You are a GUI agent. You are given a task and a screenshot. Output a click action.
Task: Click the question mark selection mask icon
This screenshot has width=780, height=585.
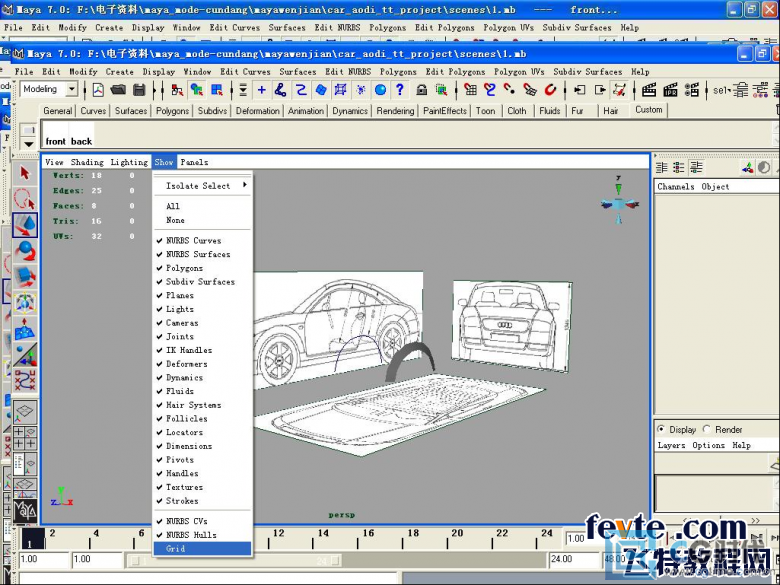point(399,90)
